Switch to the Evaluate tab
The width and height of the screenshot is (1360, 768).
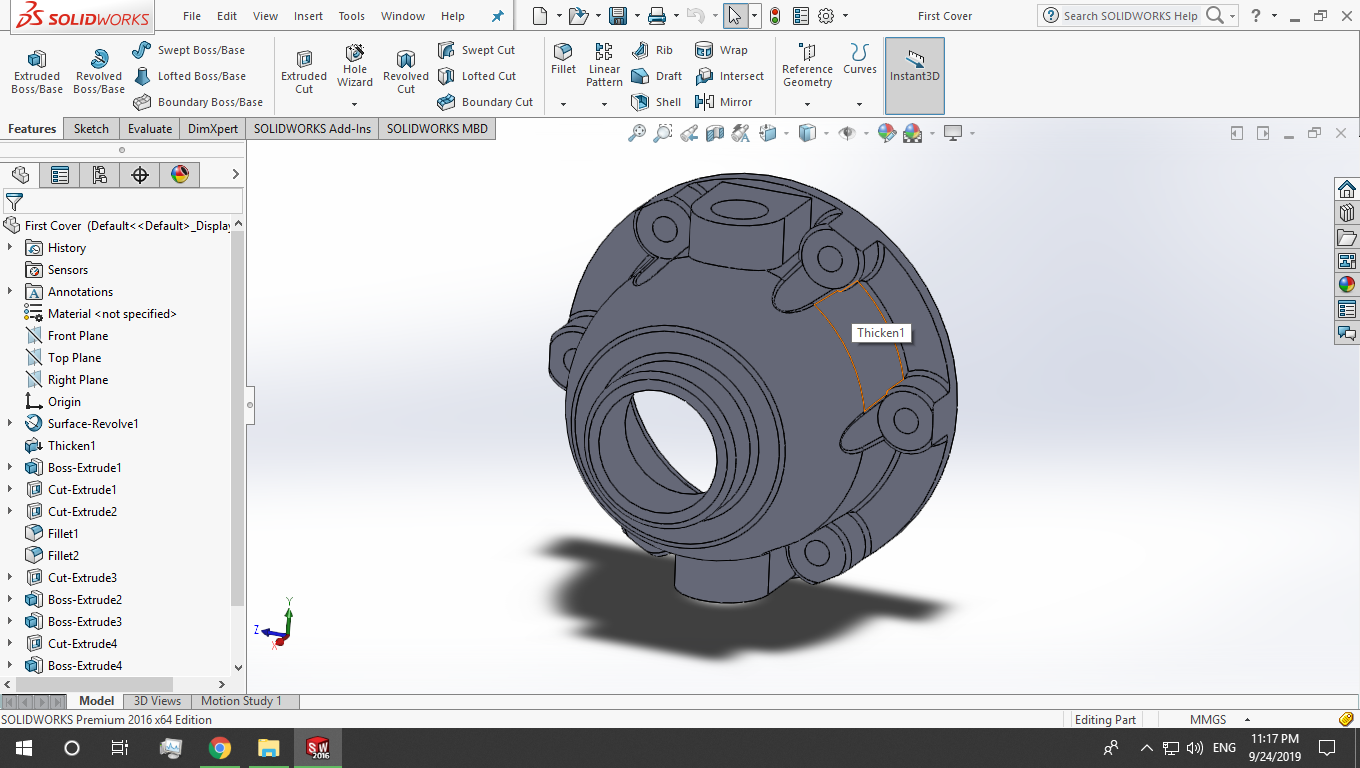point(150,128)
